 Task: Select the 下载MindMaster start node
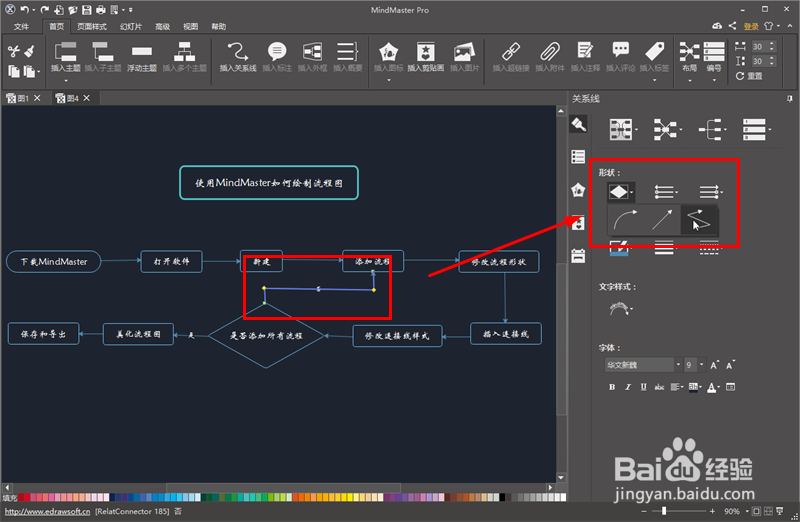[54, 261]
